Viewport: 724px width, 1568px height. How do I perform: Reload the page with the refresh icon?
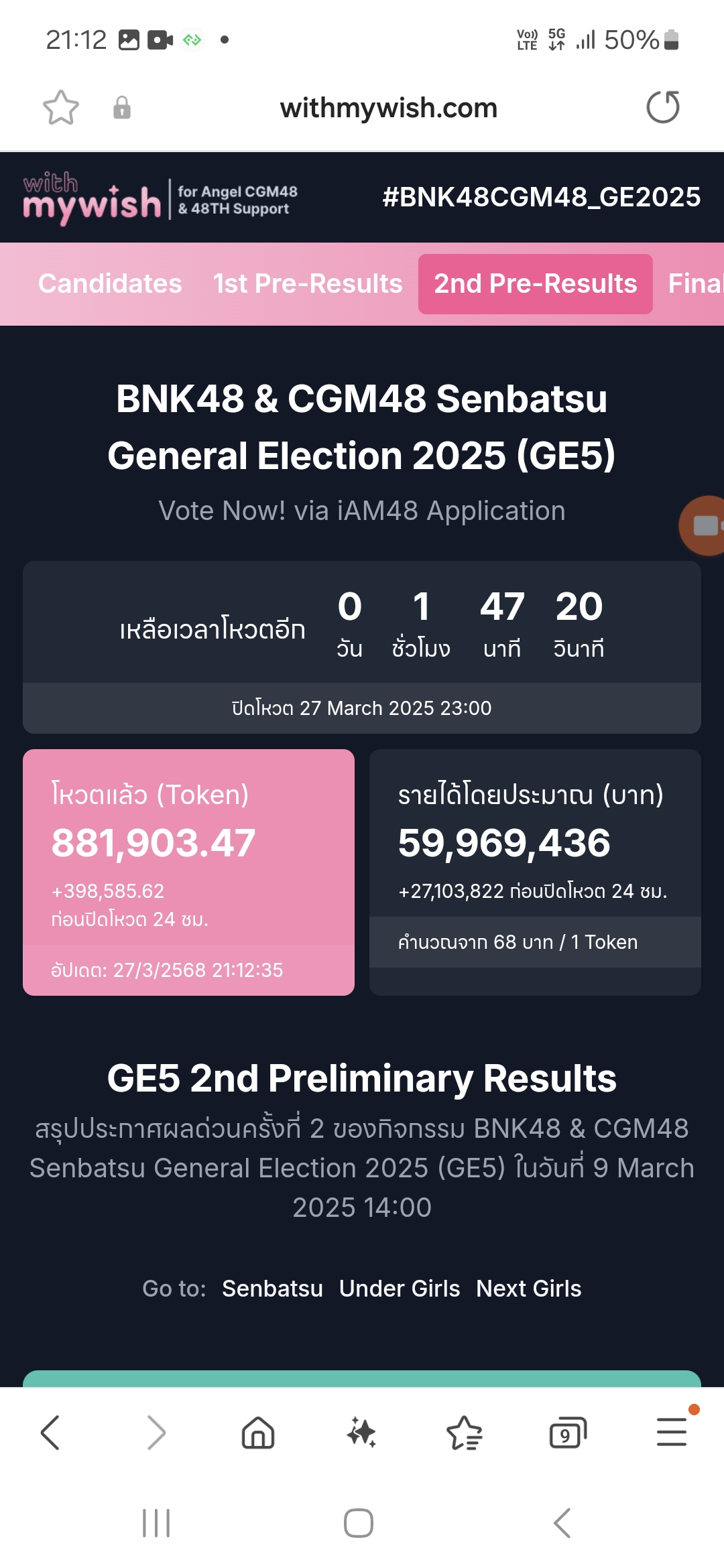(663, 107)
